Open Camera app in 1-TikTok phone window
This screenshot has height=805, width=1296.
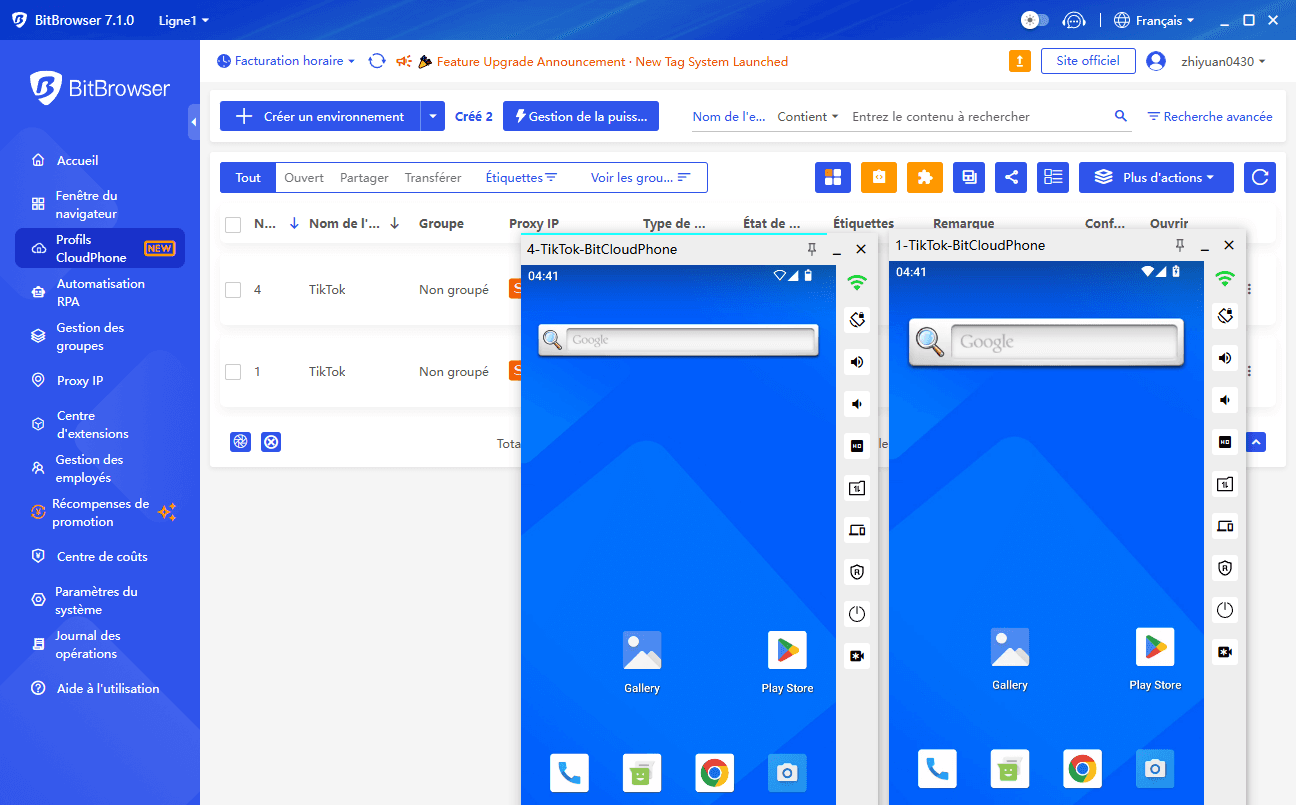click(x=1155, y=769)
